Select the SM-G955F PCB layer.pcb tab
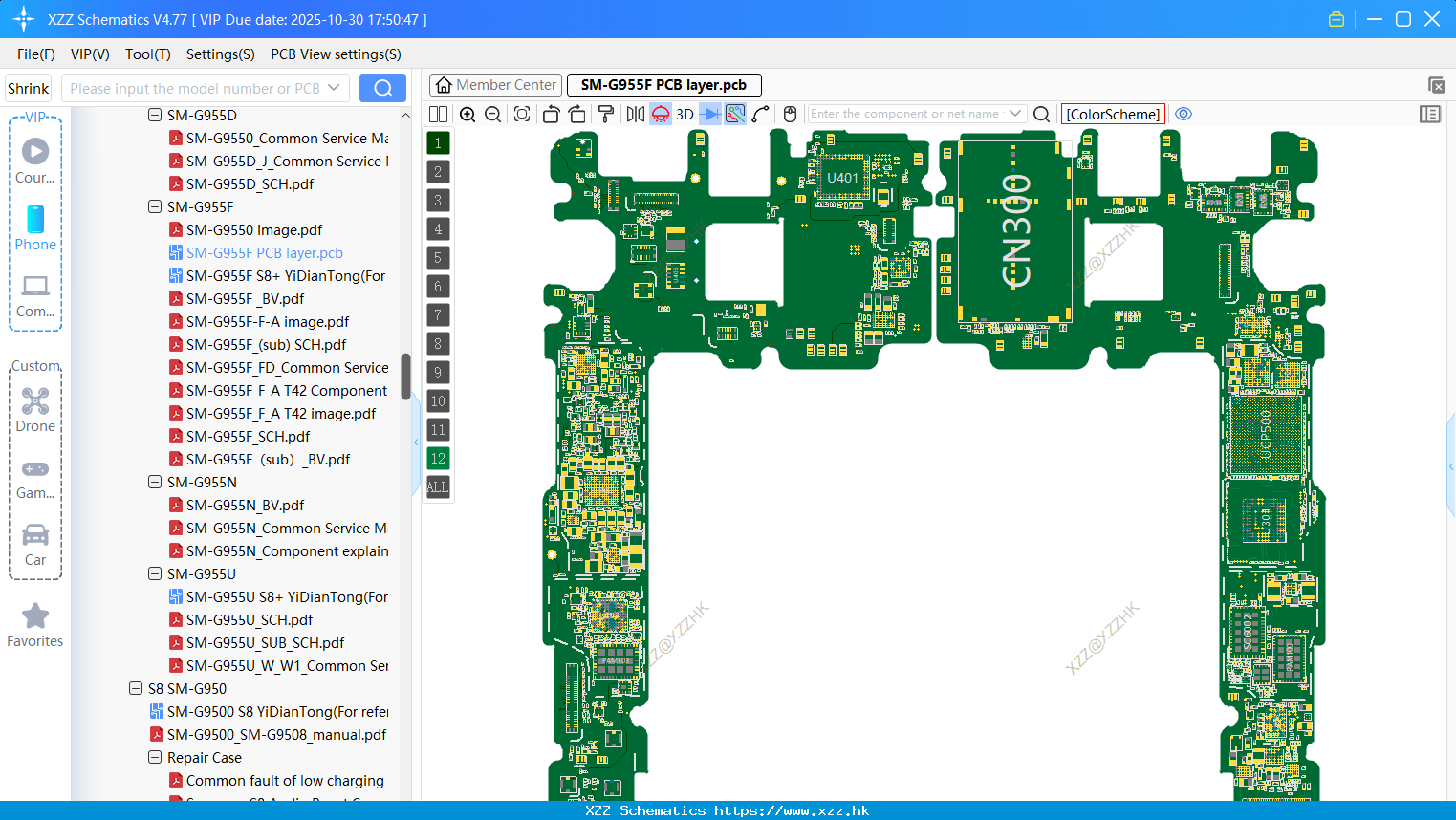The image size is (1456, 820). [663, 85]
